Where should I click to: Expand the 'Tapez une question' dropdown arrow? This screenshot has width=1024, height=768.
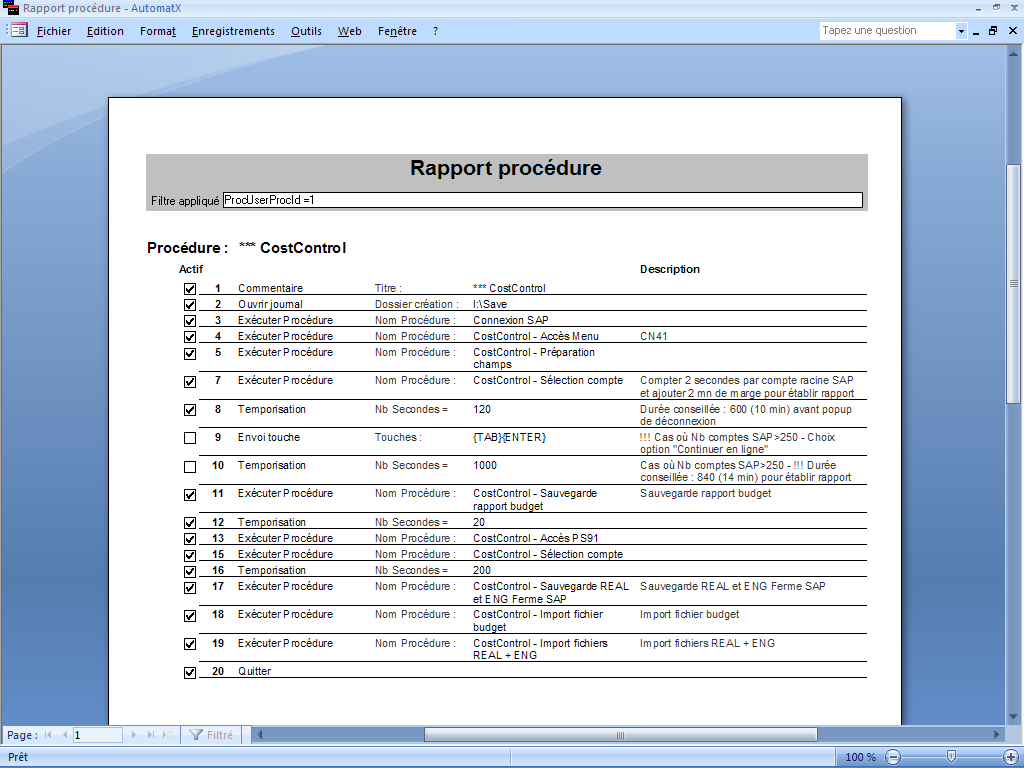[961, 31]
